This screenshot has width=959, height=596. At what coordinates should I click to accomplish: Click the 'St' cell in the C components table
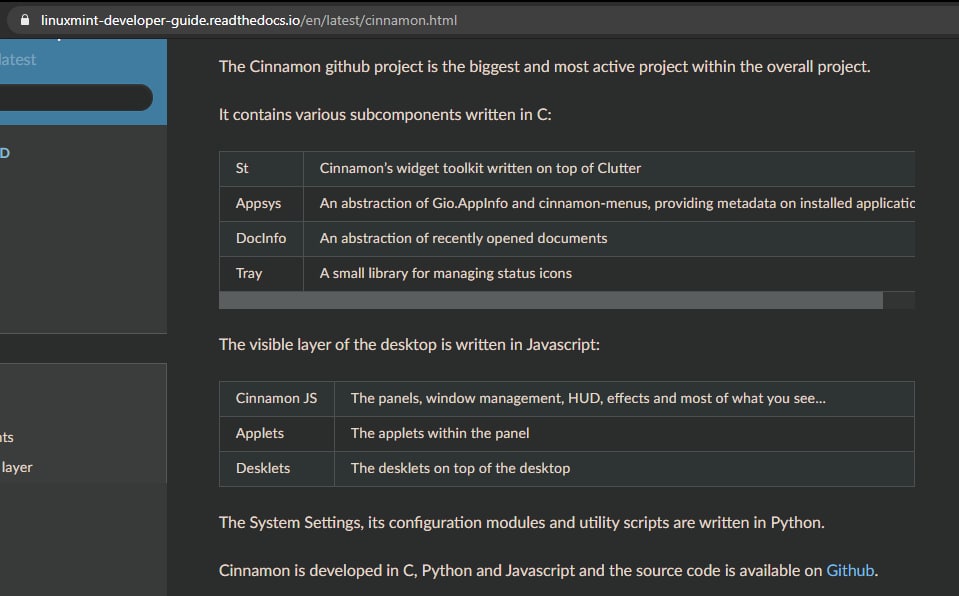[261, 168]
